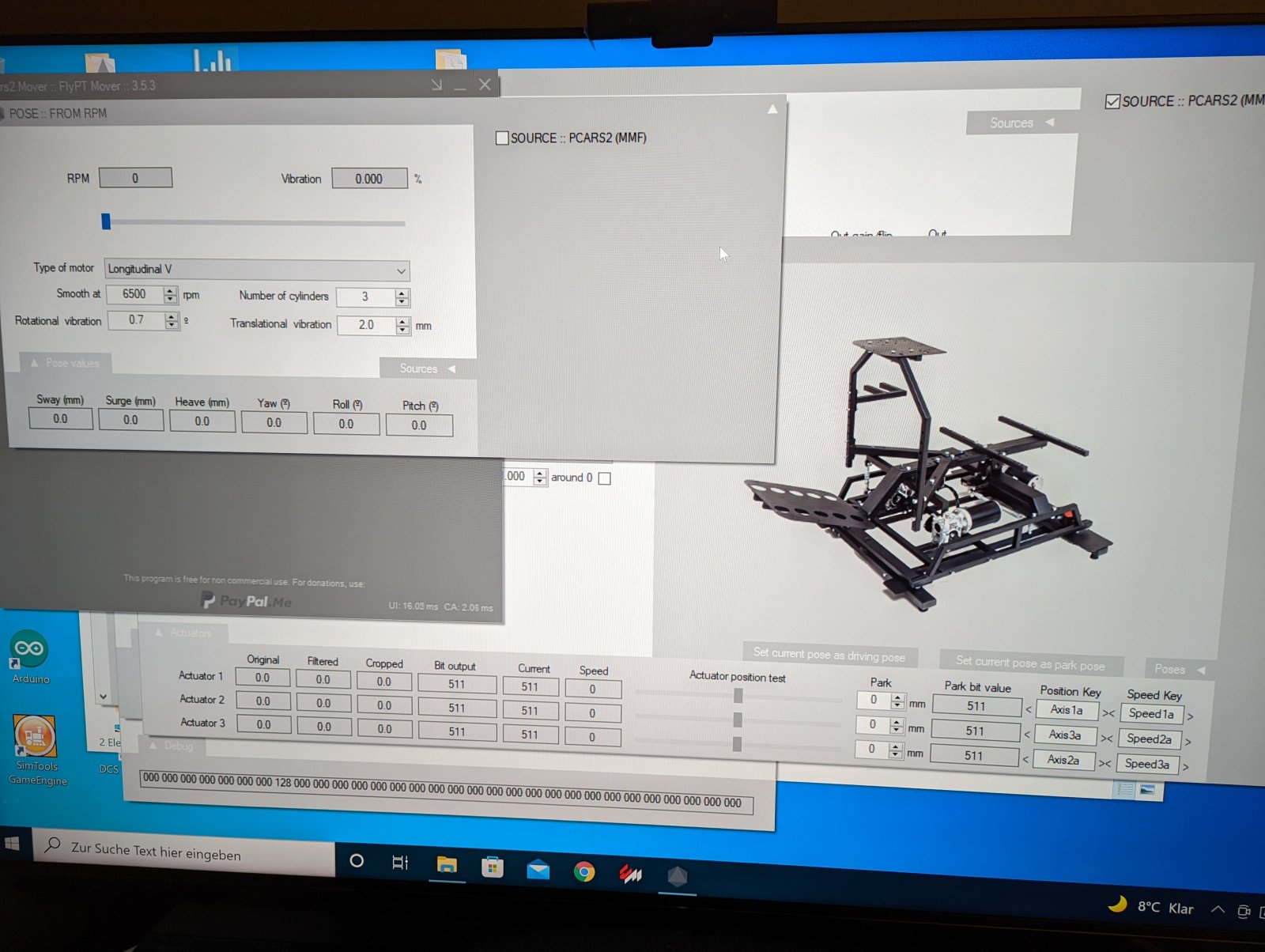Viewport: 1265px width, 952px height.
Task: Click the Meet Now tray icon
Action: (x=1244, y=912)
